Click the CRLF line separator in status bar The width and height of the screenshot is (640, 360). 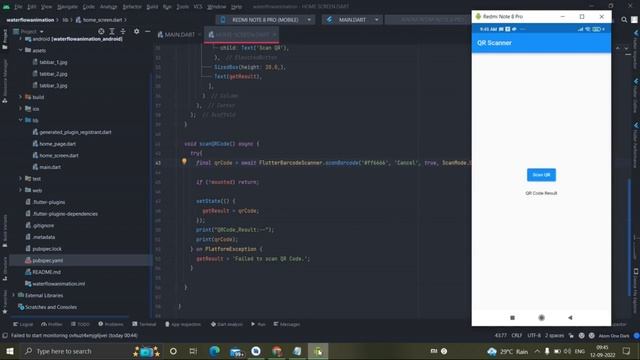click(517, 336)
